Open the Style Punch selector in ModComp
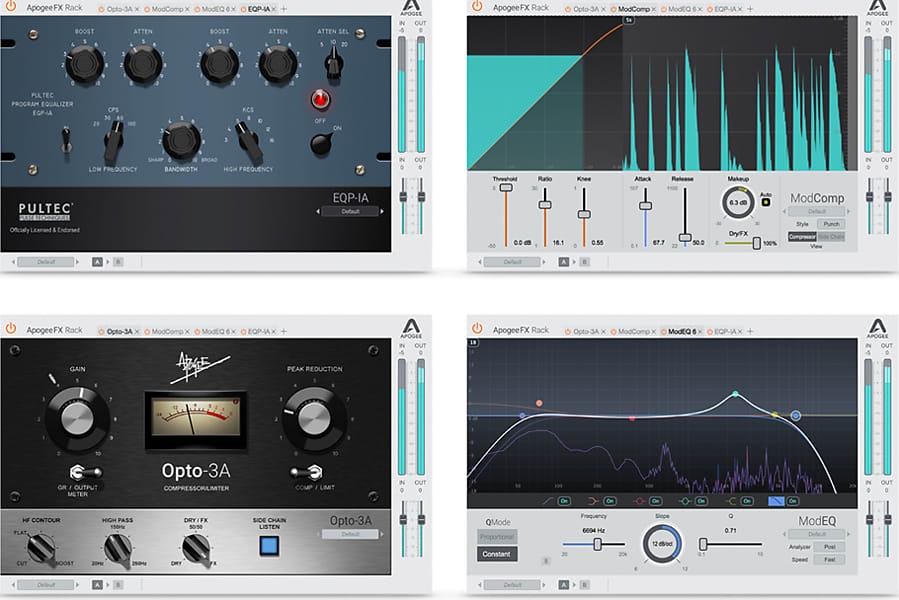 coord(831,224)
